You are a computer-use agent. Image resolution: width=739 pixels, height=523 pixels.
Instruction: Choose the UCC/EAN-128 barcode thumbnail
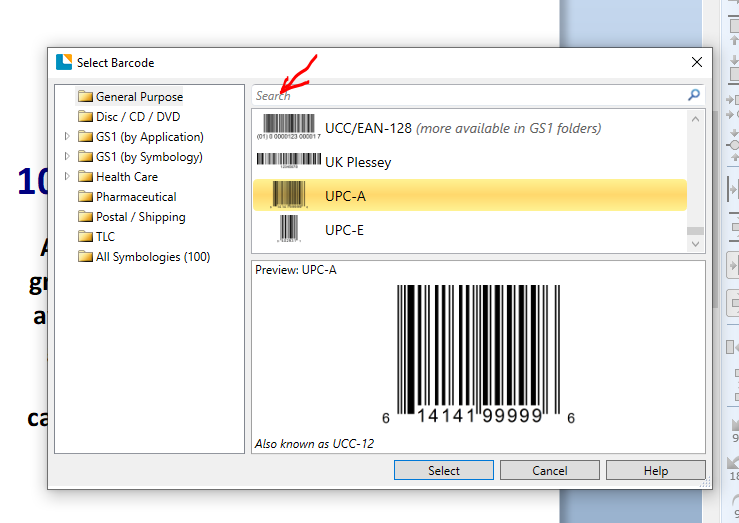288,128
